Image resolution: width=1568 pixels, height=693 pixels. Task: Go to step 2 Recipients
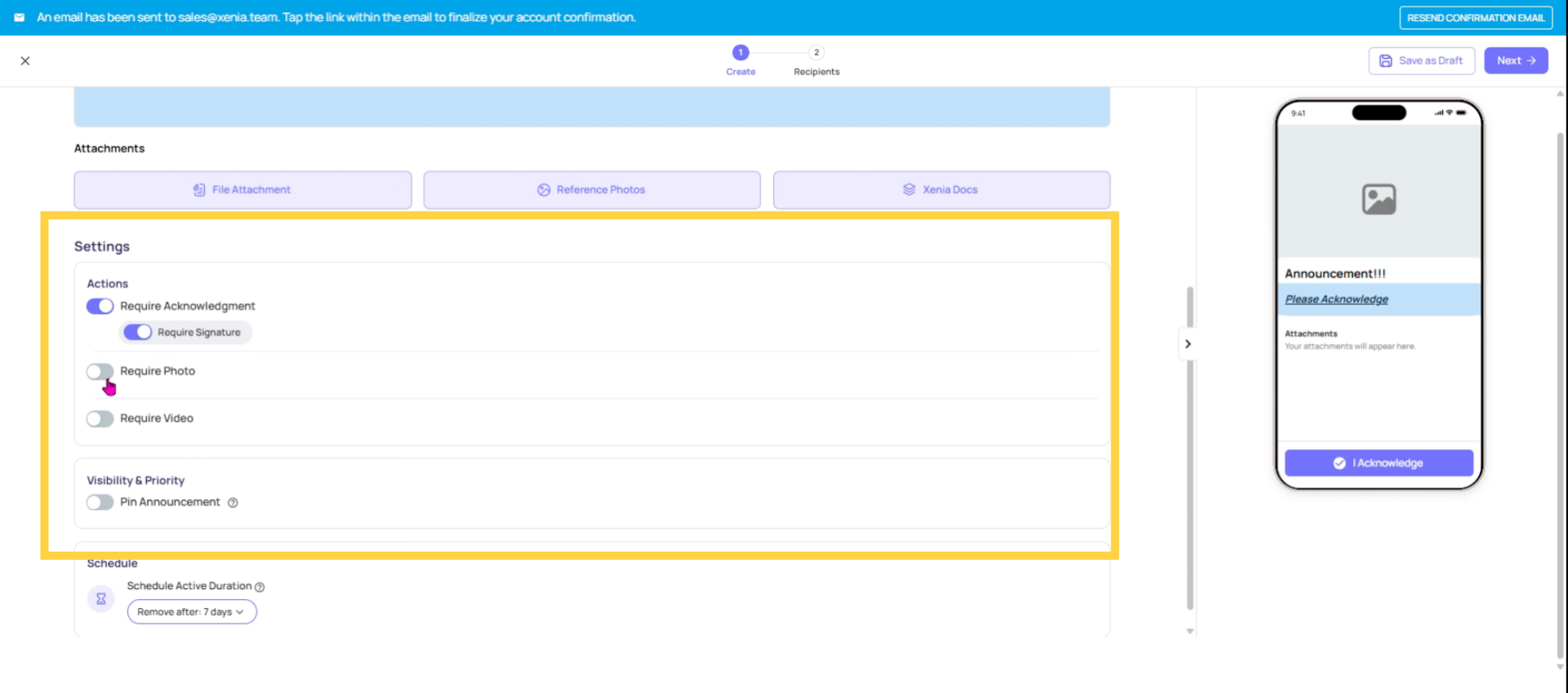[817, 60]
